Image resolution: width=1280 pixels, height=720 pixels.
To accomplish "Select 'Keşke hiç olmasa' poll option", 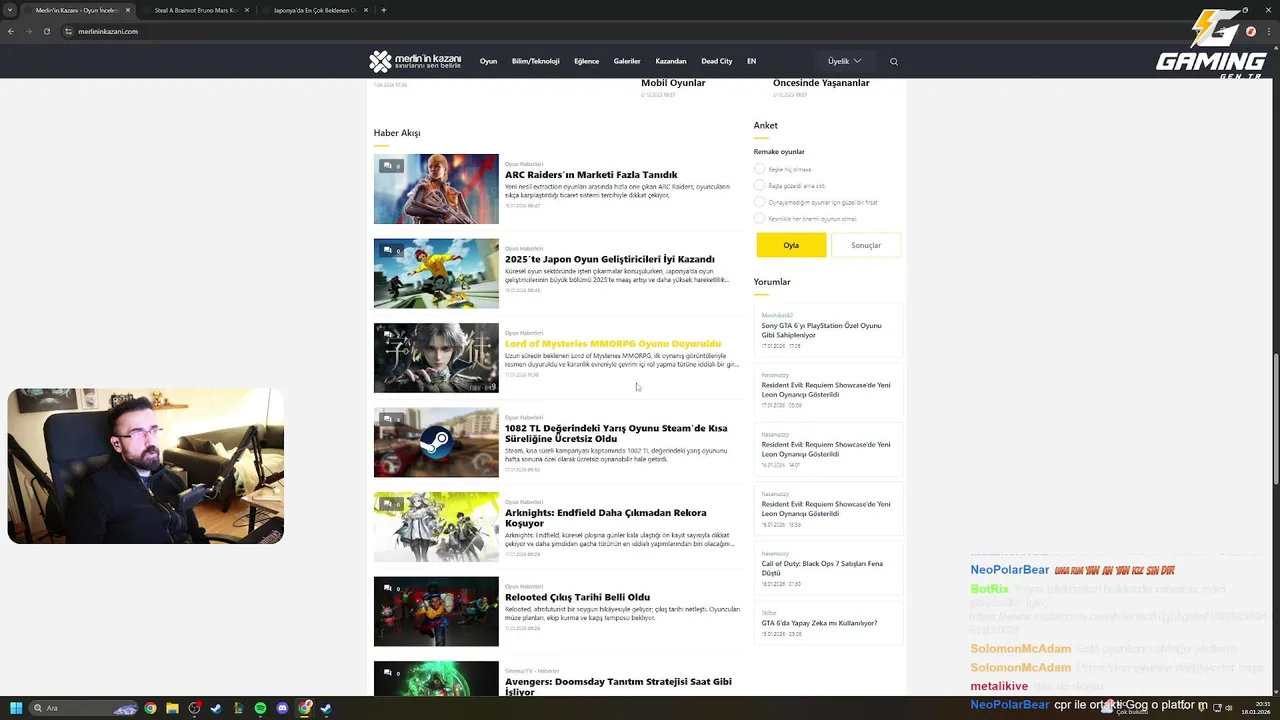I will coord(759,169).
